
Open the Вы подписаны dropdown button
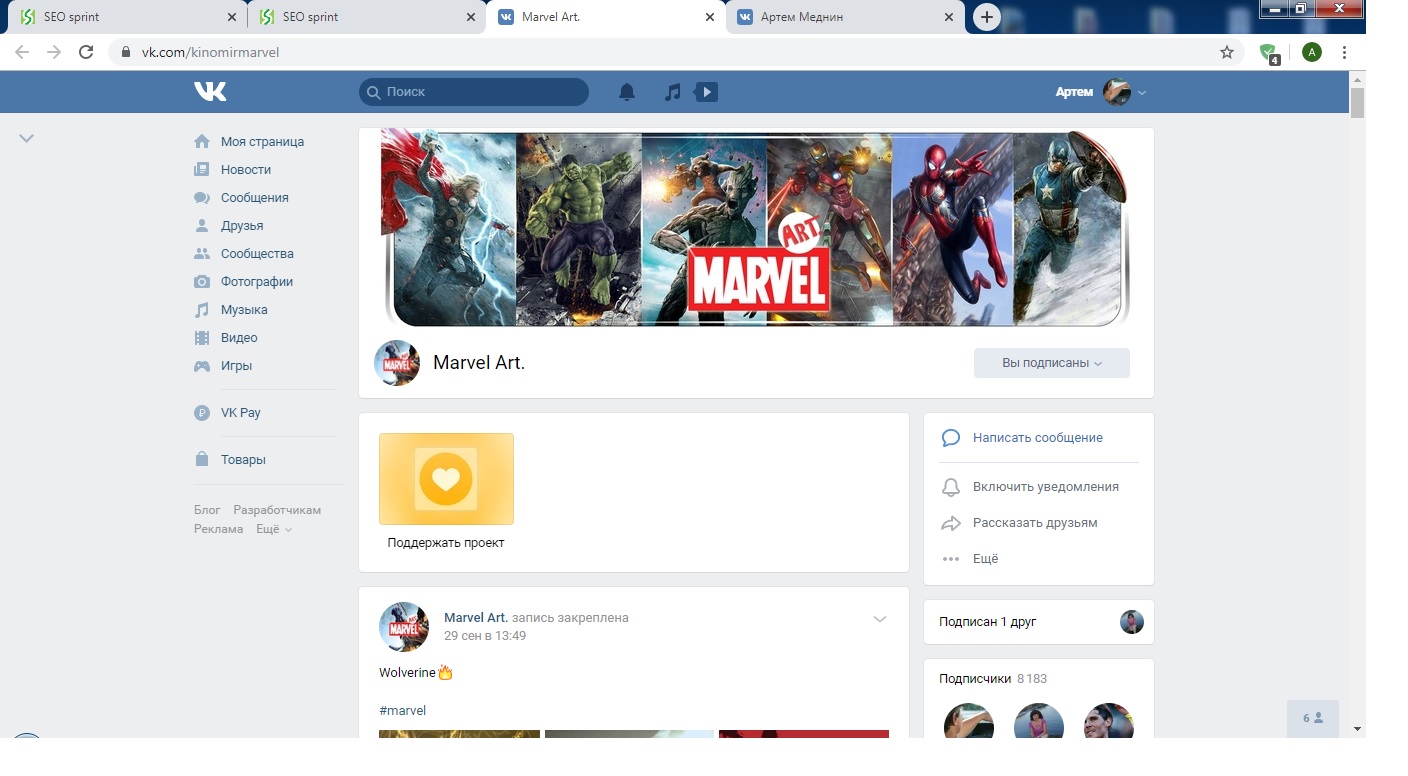(1051, 363)
